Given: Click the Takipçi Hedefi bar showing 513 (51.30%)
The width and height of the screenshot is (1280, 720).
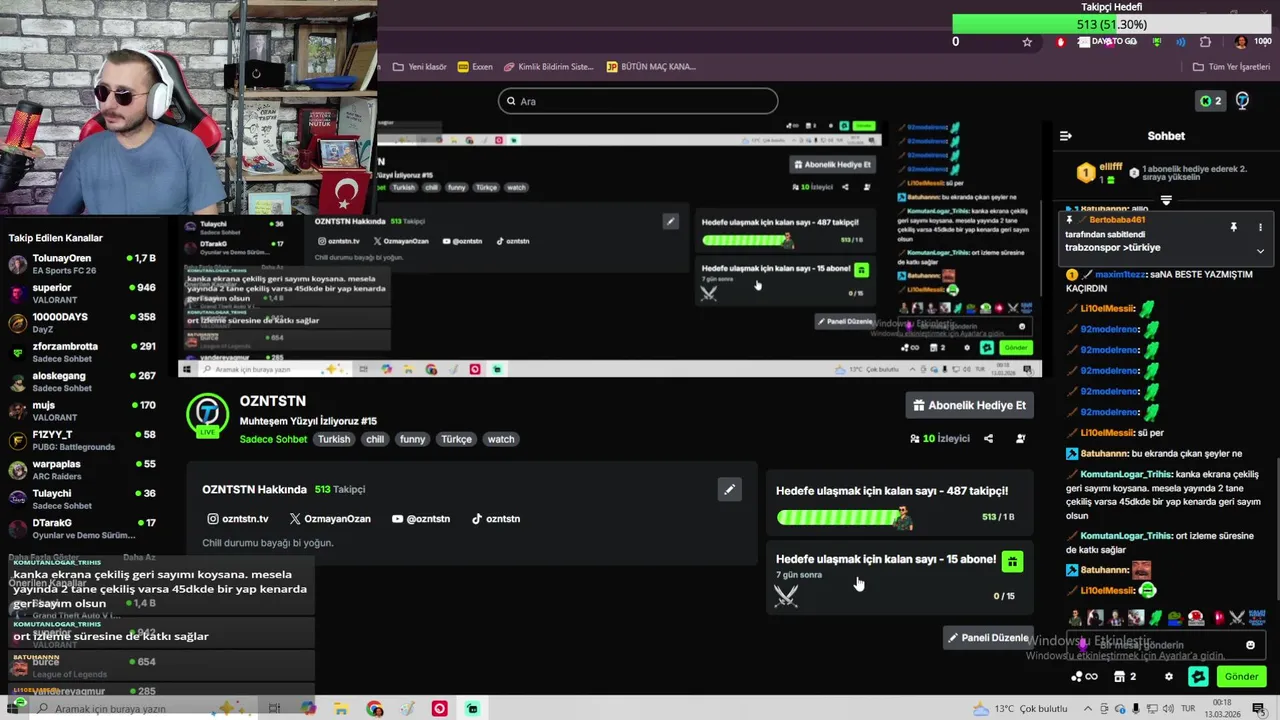Looking at the screenshot, I should click(x=1111, y=24).
